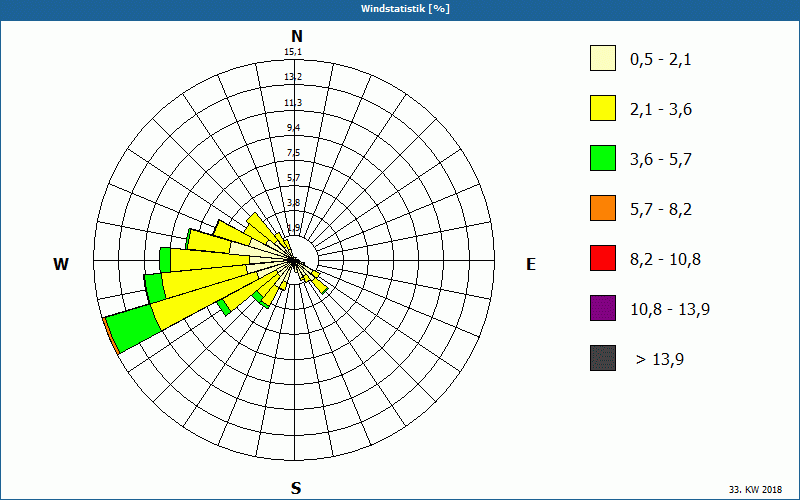The height and width of the screenshot is (500, 800).
Task: Click the legend label '5,7 - 8,2'
Action: (661, 210)
